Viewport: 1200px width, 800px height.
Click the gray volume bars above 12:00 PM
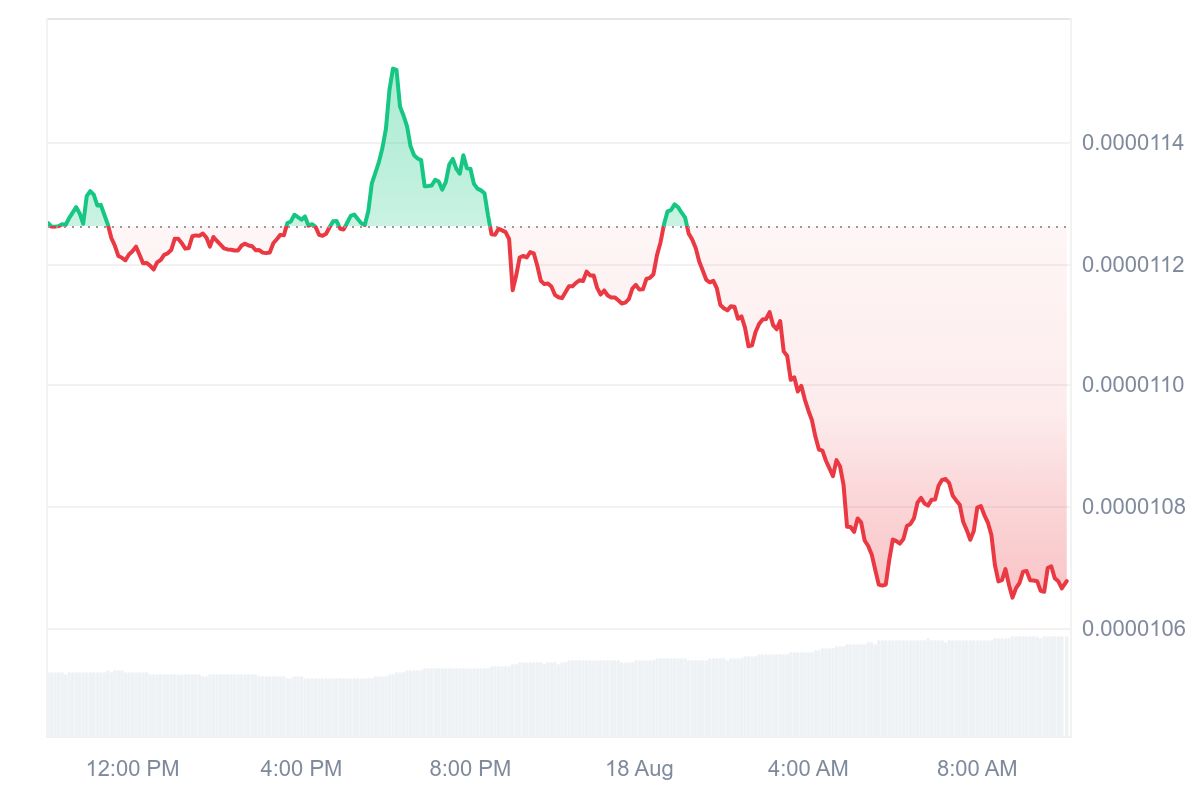coord(133,705)
